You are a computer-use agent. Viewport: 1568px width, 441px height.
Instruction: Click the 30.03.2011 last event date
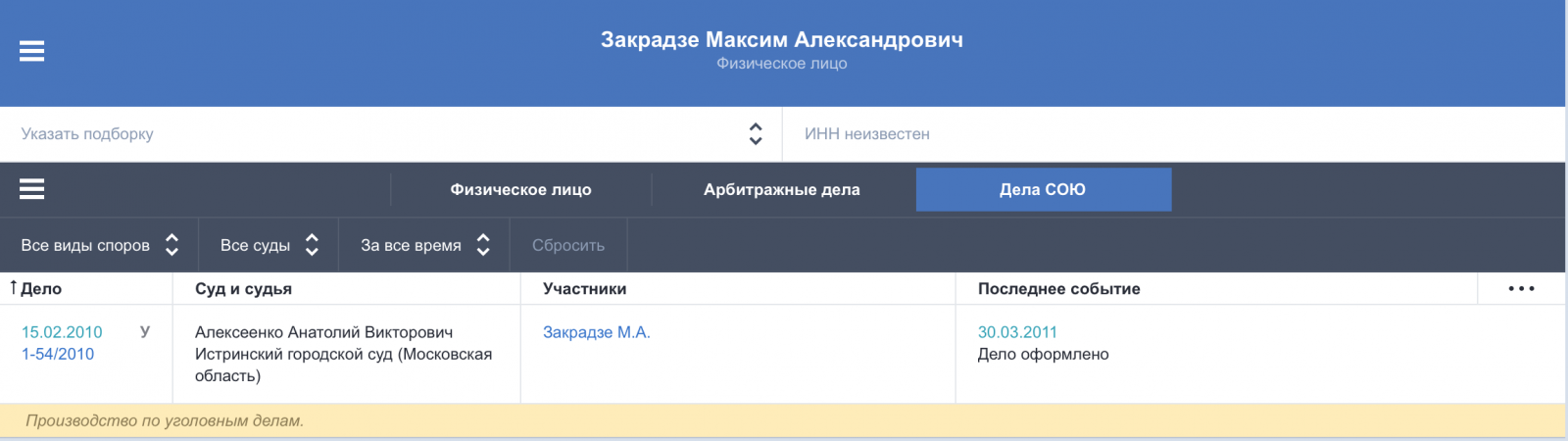coord(1017,332)
